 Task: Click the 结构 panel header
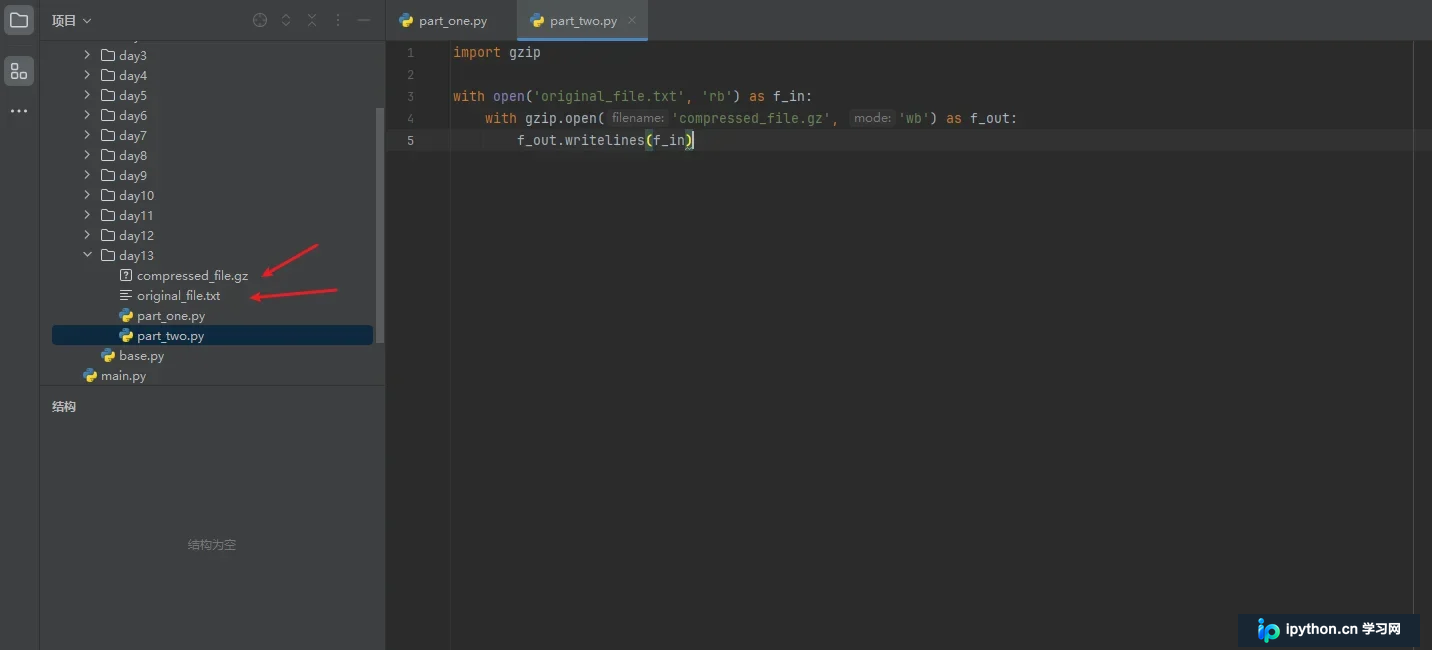[64, 407]
